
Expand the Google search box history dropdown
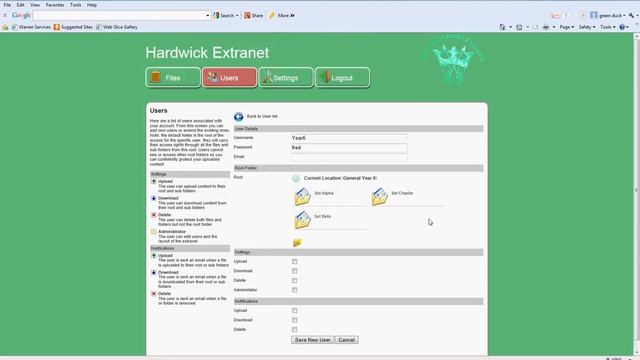click(208, 16)
